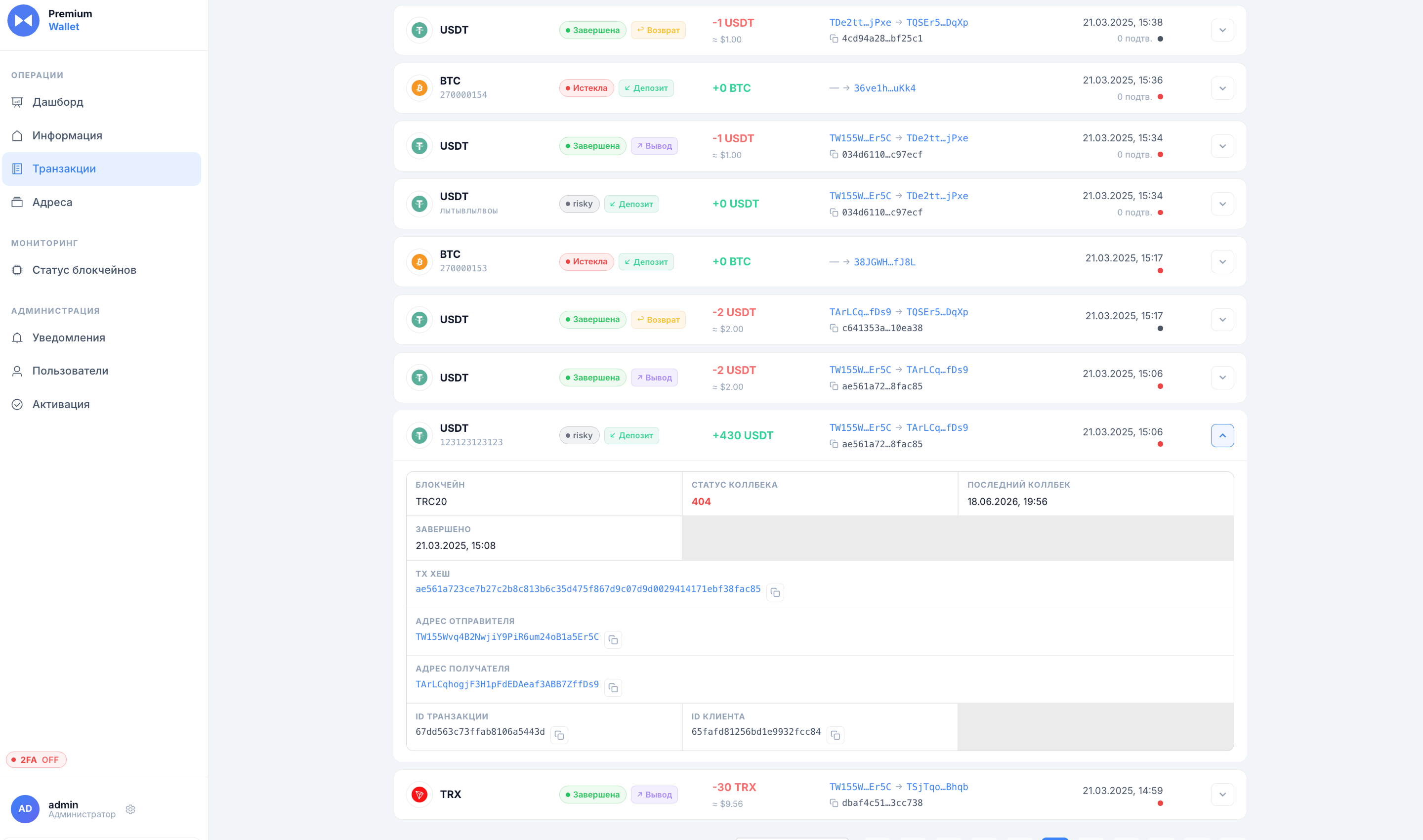The height and width of the screenshot is (840, 1423).
Task: Copy hash ae561a72…8fac85 in +430 USDT row
Action: tap(834, 444)
